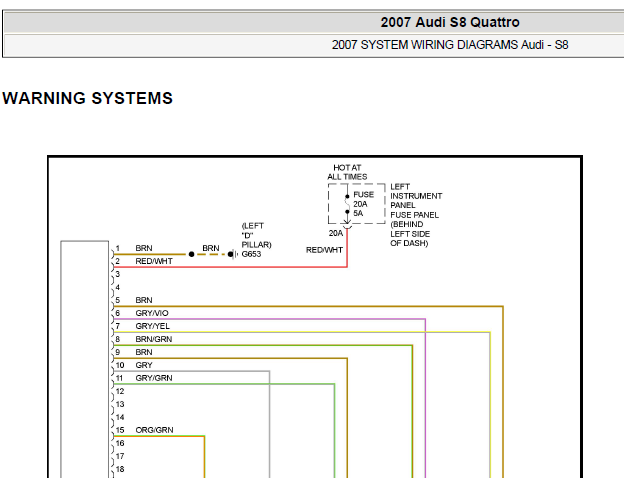
Task: Click connector pin number 14
Action: point(120,417)
